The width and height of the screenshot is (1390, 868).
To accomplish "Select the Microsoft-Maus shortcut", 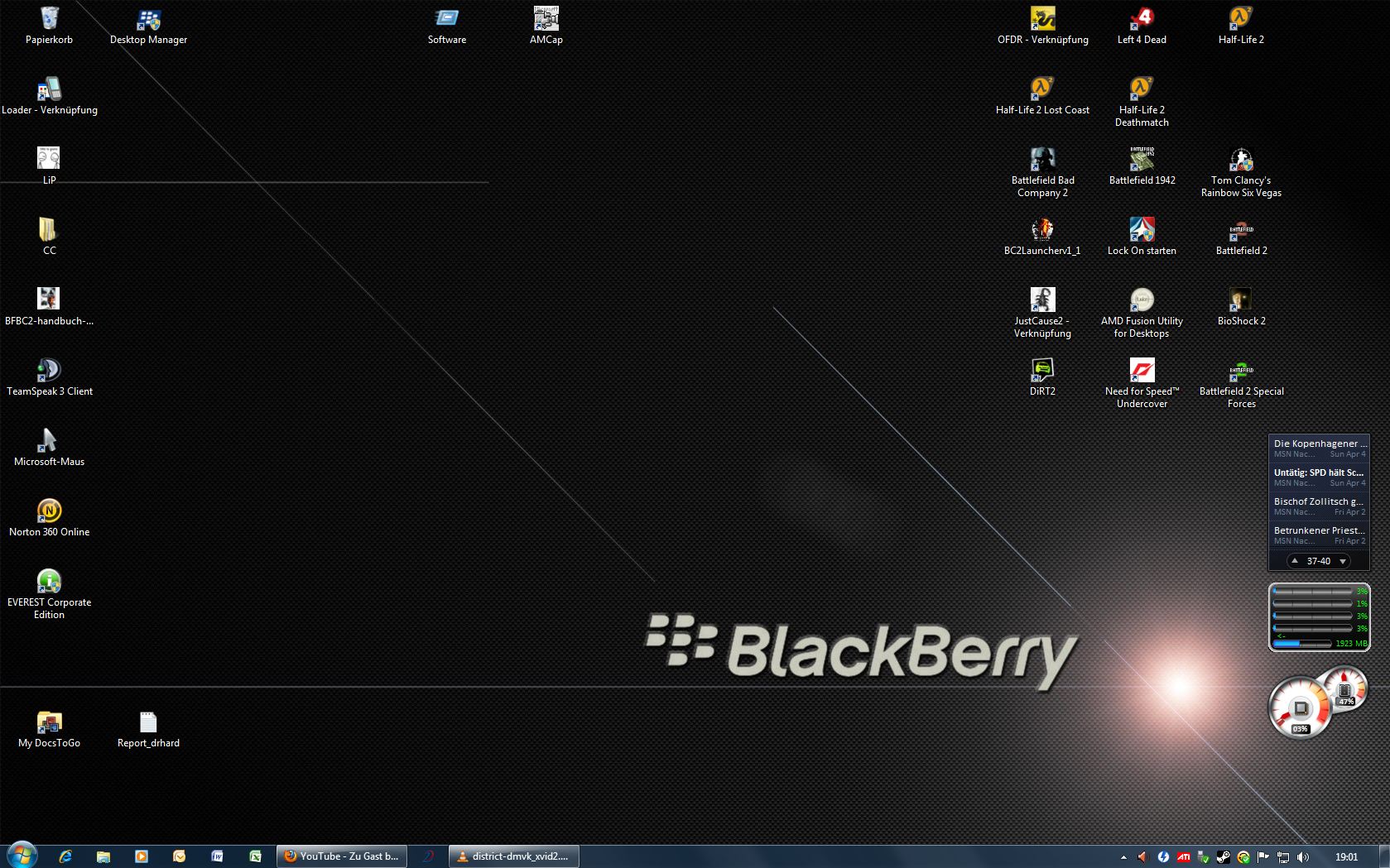I will 49,448.
